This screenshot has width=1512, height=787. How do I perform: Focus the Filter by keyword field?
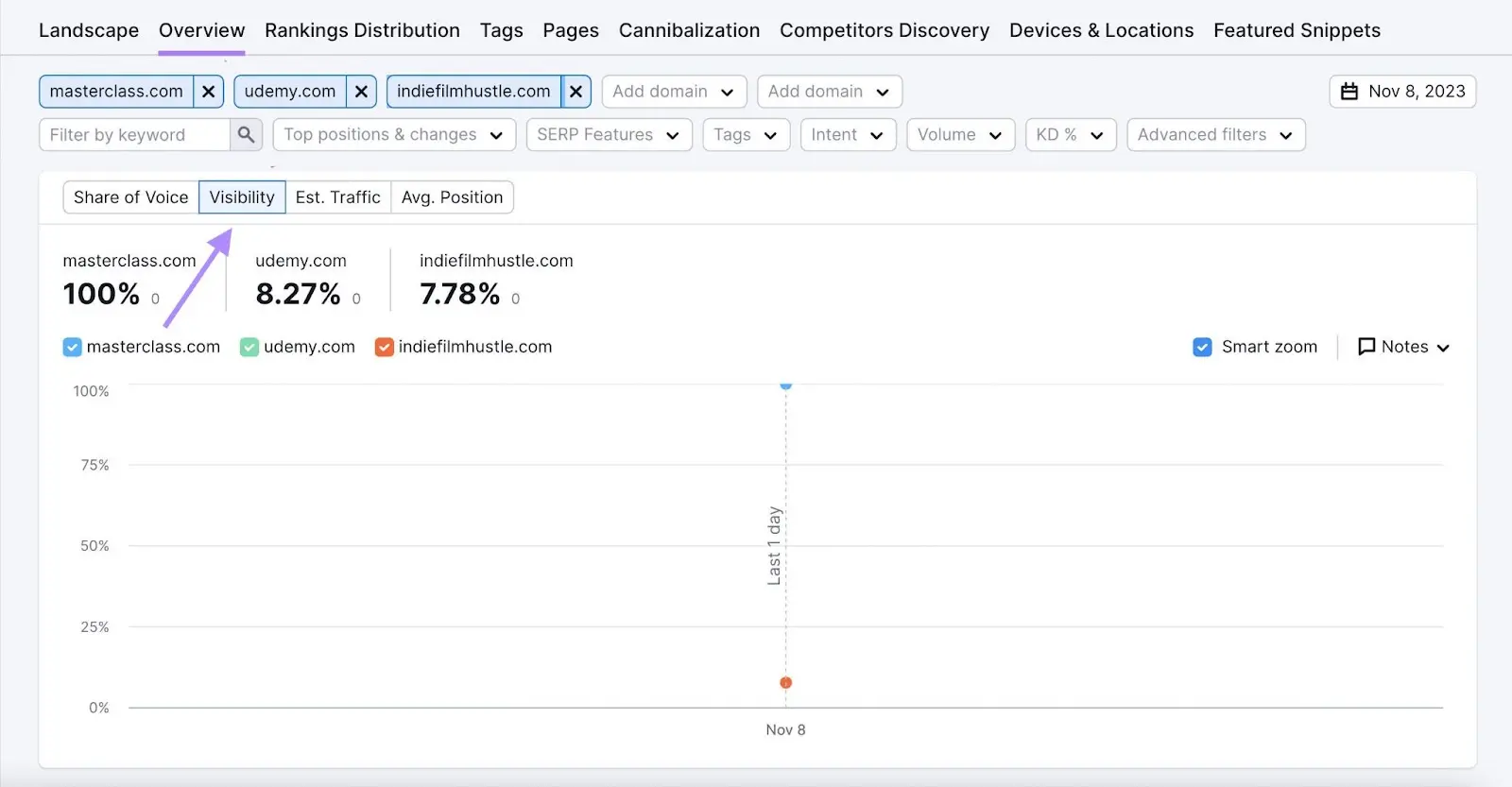[x=134, y=134]
